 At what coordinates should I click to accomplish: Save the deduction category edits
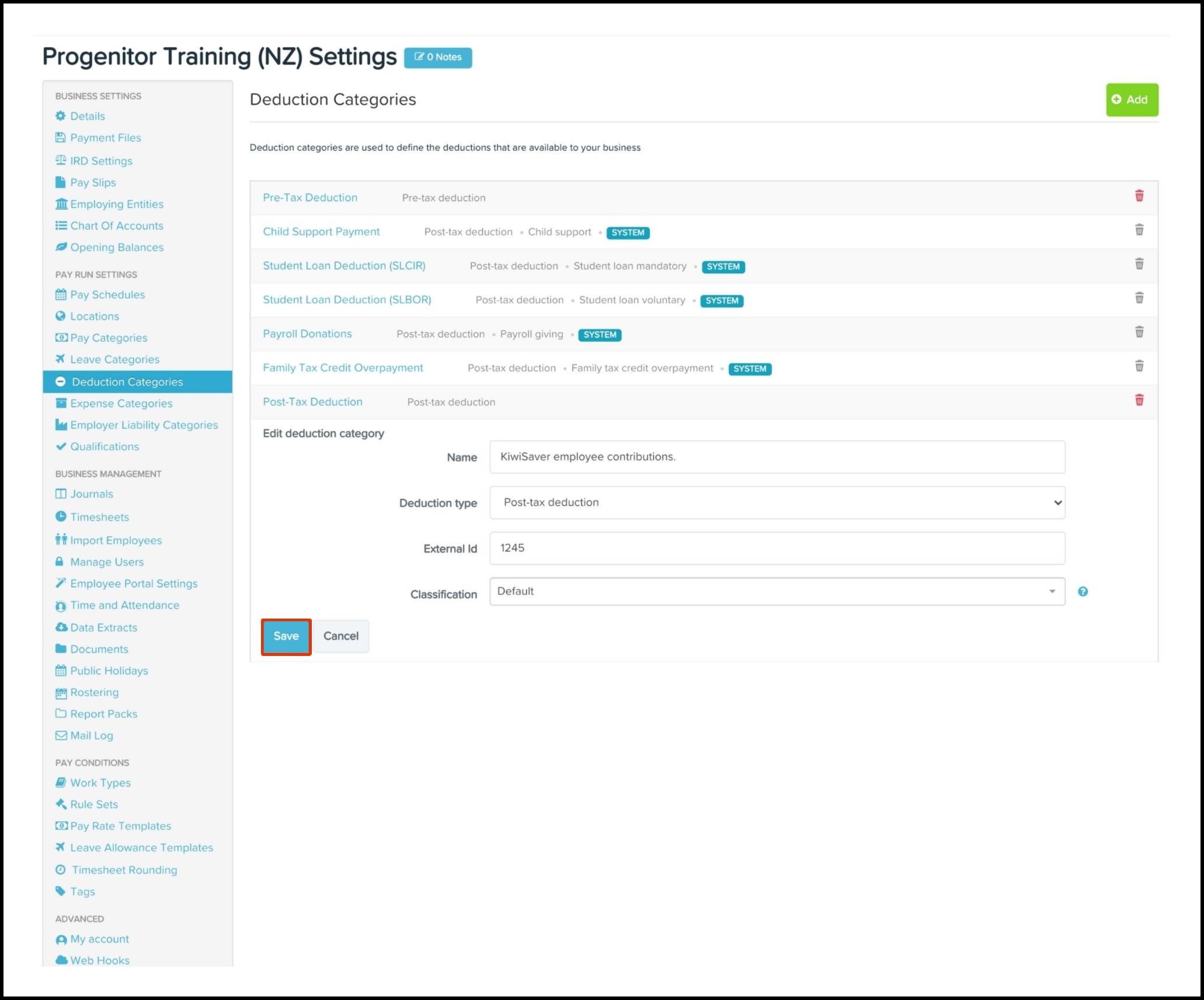286,636
